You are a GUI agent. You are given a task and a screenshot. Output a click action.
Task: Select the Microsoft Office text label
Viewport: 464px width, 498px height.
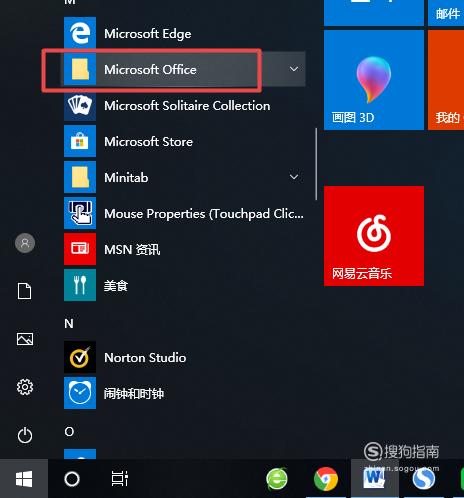tap(150, 69)
